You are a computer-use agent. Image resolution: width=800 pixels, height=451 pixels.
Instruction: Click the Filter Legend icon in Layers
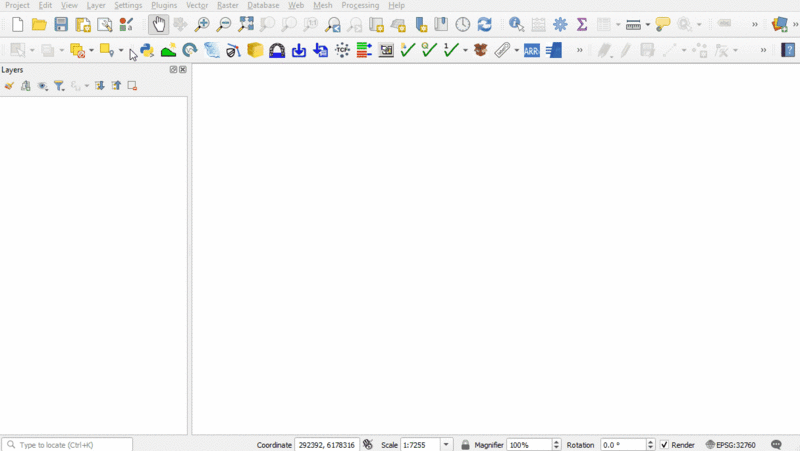59,86
